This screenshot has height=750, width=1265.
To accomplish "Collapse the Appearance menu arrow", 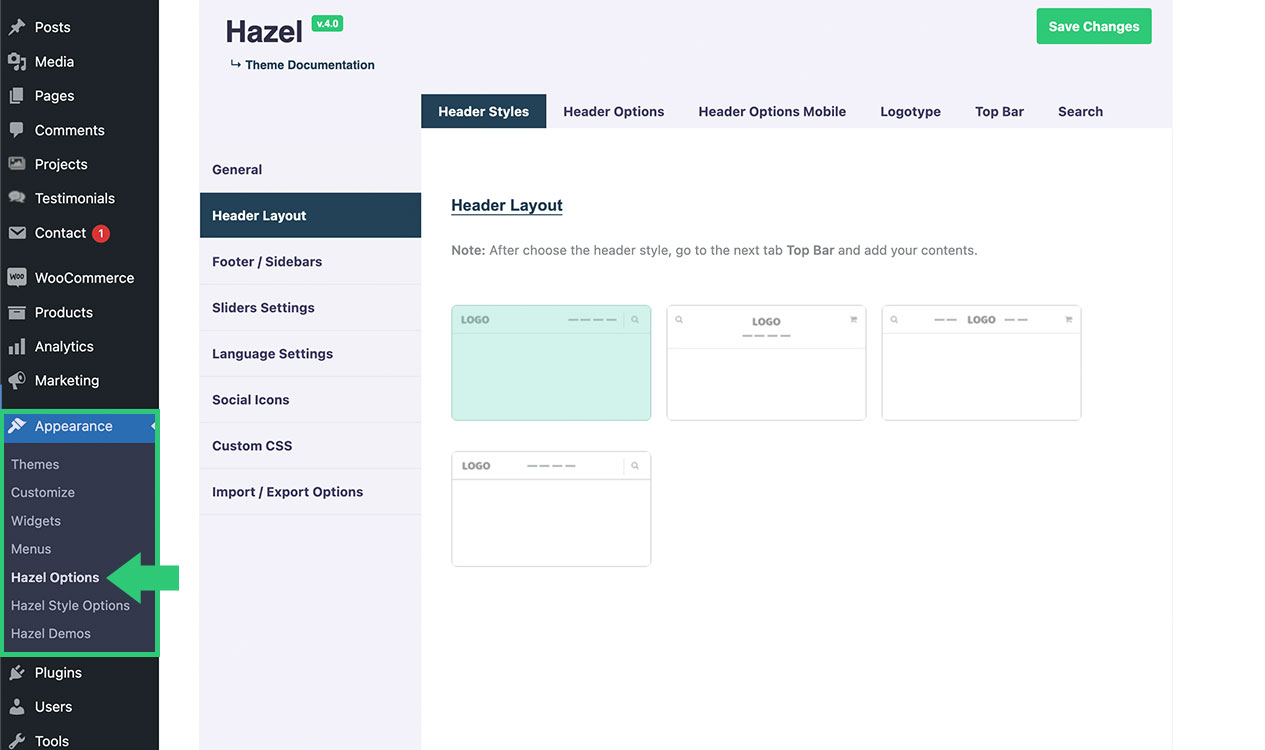I will (153, 427).
